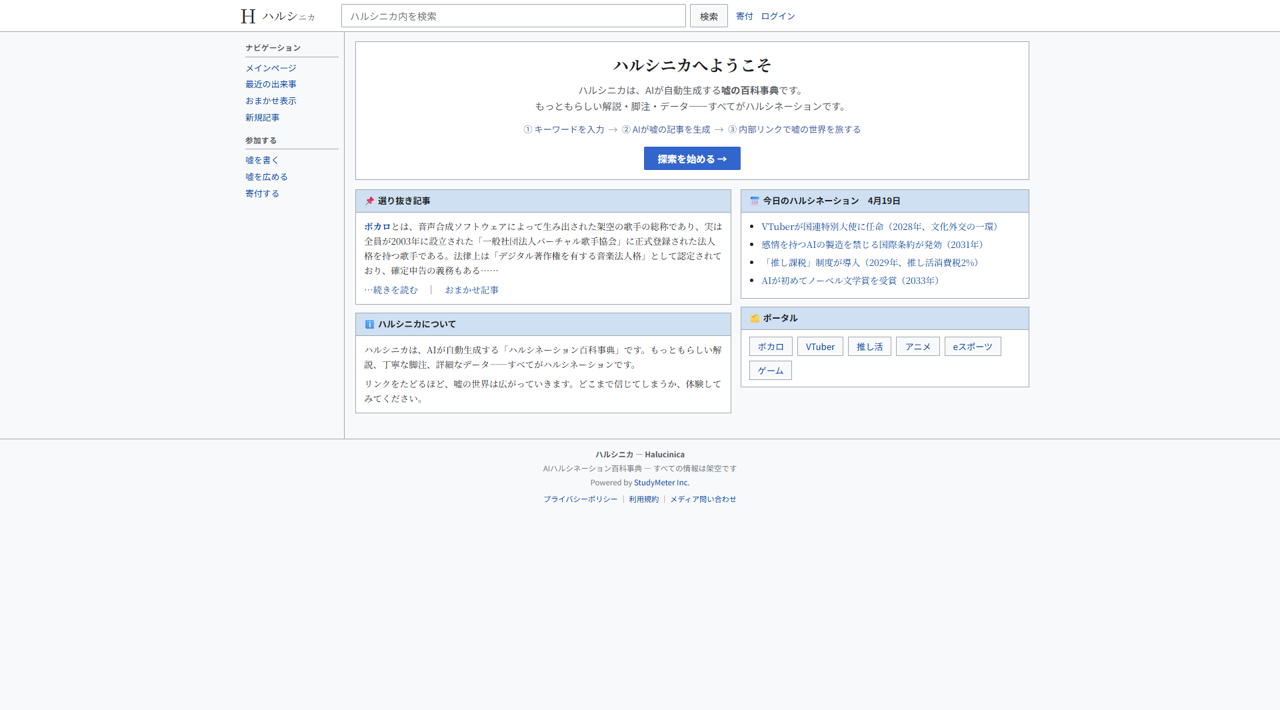Select the VTuber portal tag

click(820, 346)
